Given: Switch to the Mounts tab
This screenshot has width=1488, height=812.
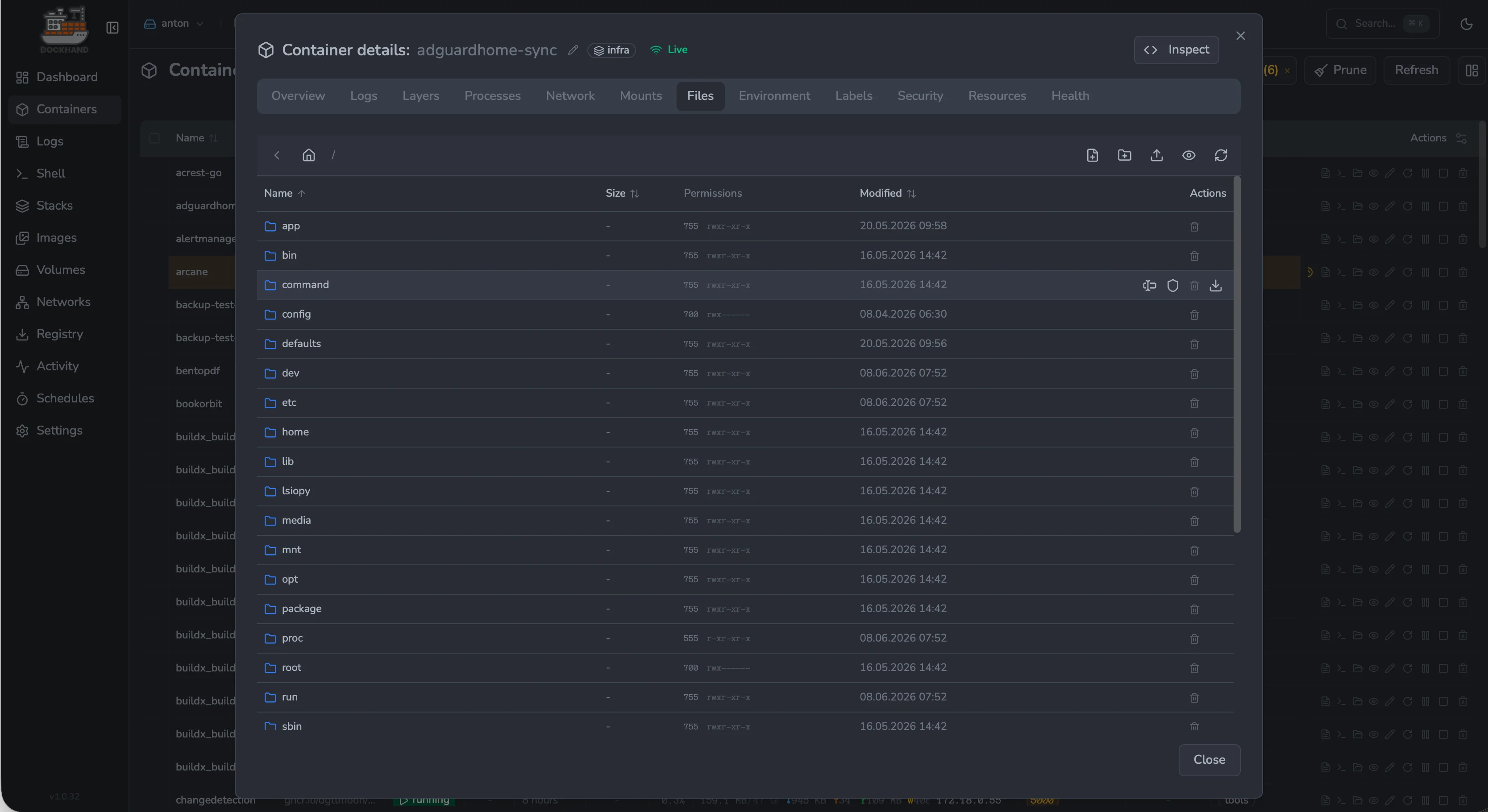Looking at the screenshot, I should [640, 96].
